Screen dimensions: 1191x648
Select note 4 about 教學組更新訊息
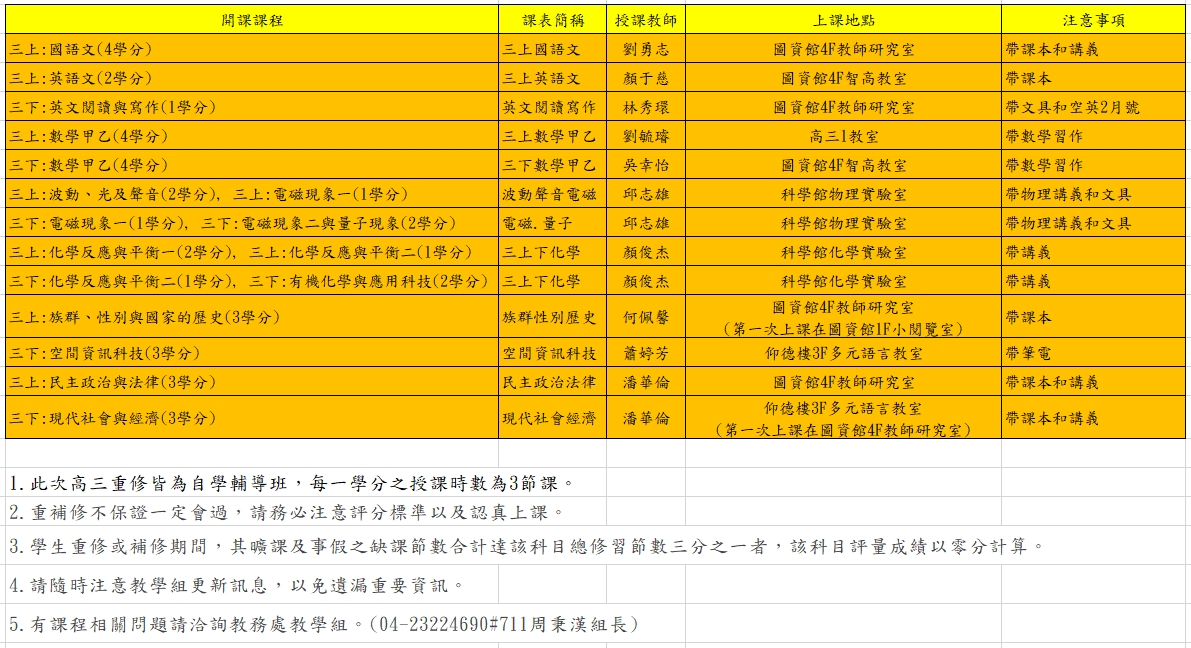[237, 585]
